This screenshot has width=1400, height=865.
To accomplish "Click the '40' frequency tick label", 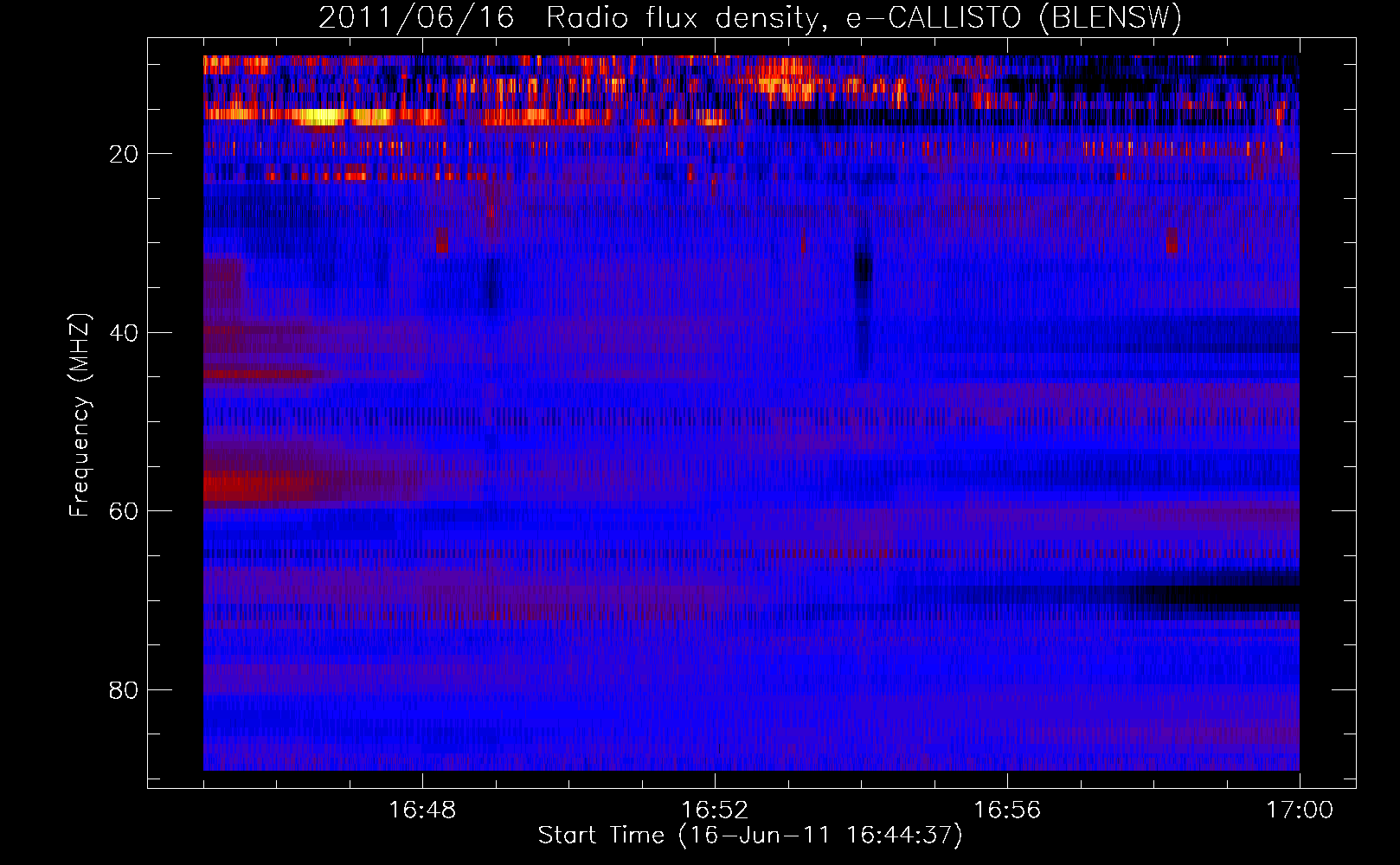I will 125,333.
